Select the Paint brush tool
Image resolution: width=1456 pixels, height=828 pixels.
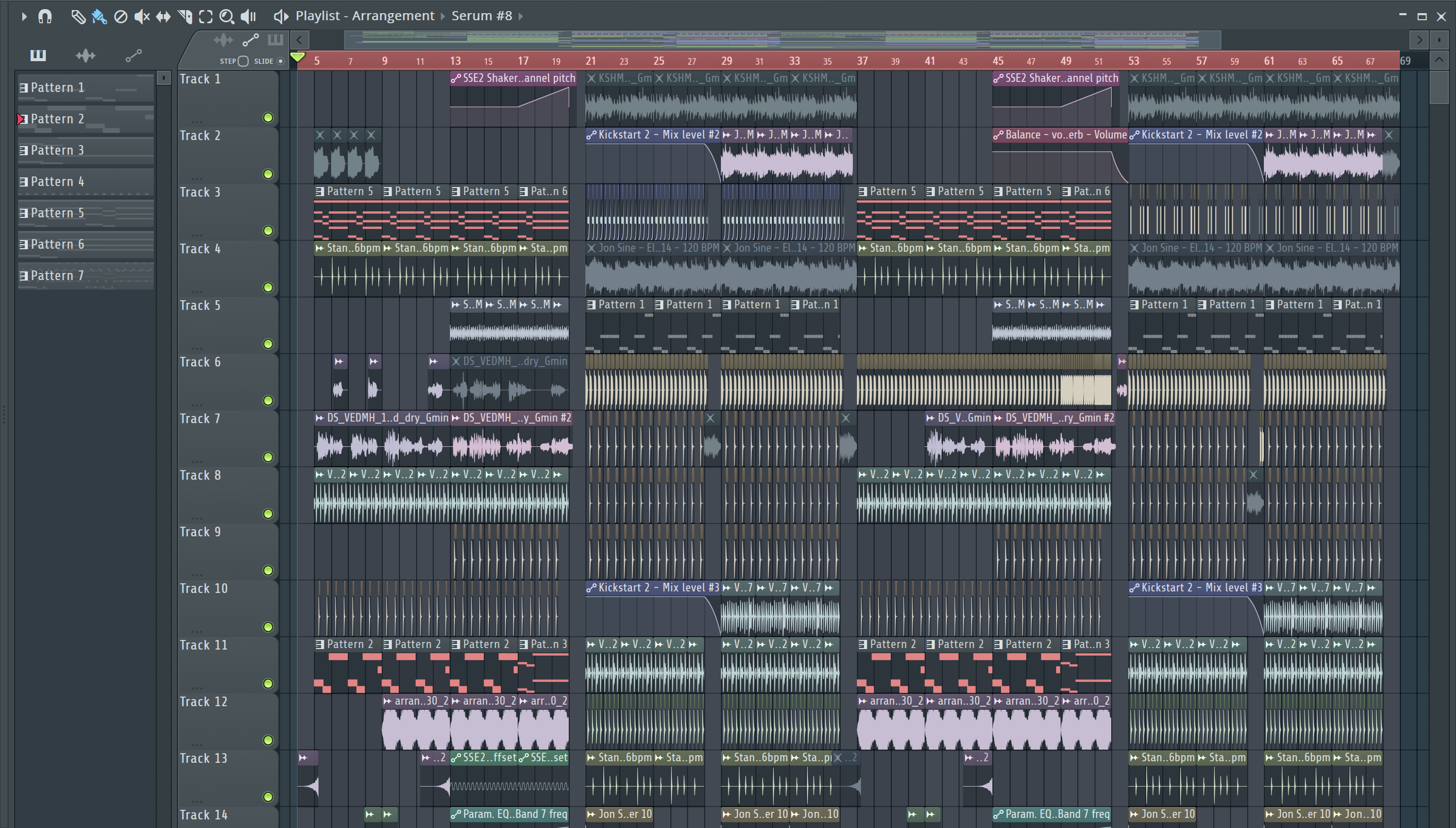tap(100, 17)
